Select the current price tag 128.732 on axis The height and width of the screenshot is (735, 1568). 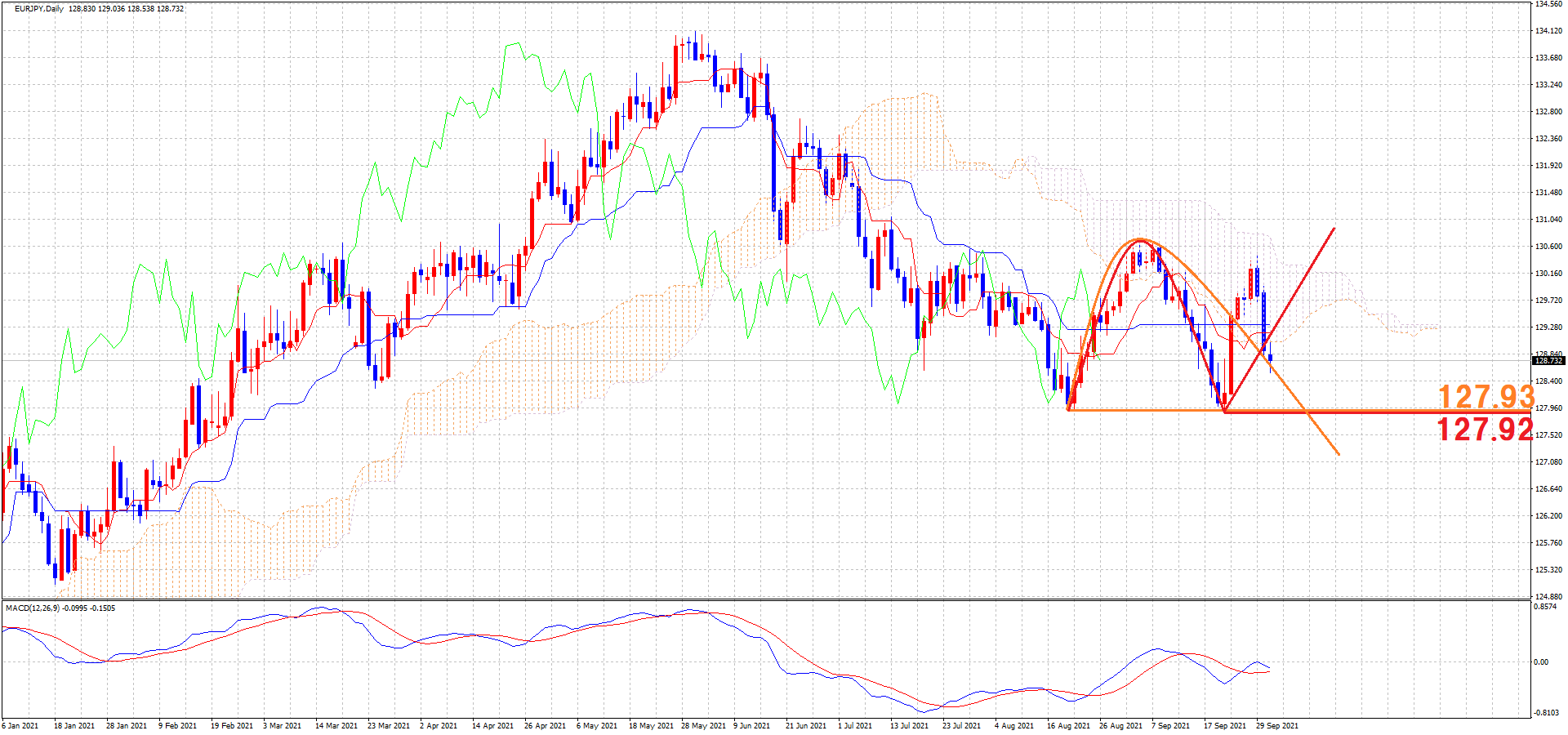click(1548, 360)
